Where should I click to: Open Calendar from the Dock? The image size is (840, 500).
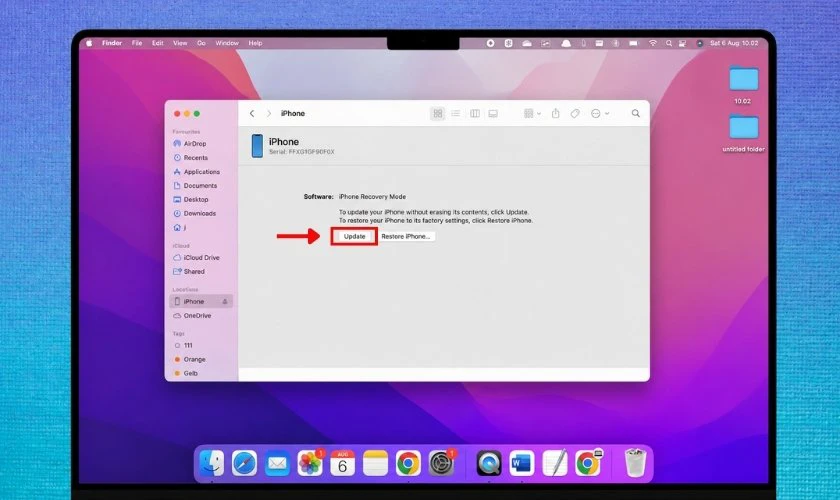[x=342, y=463]
